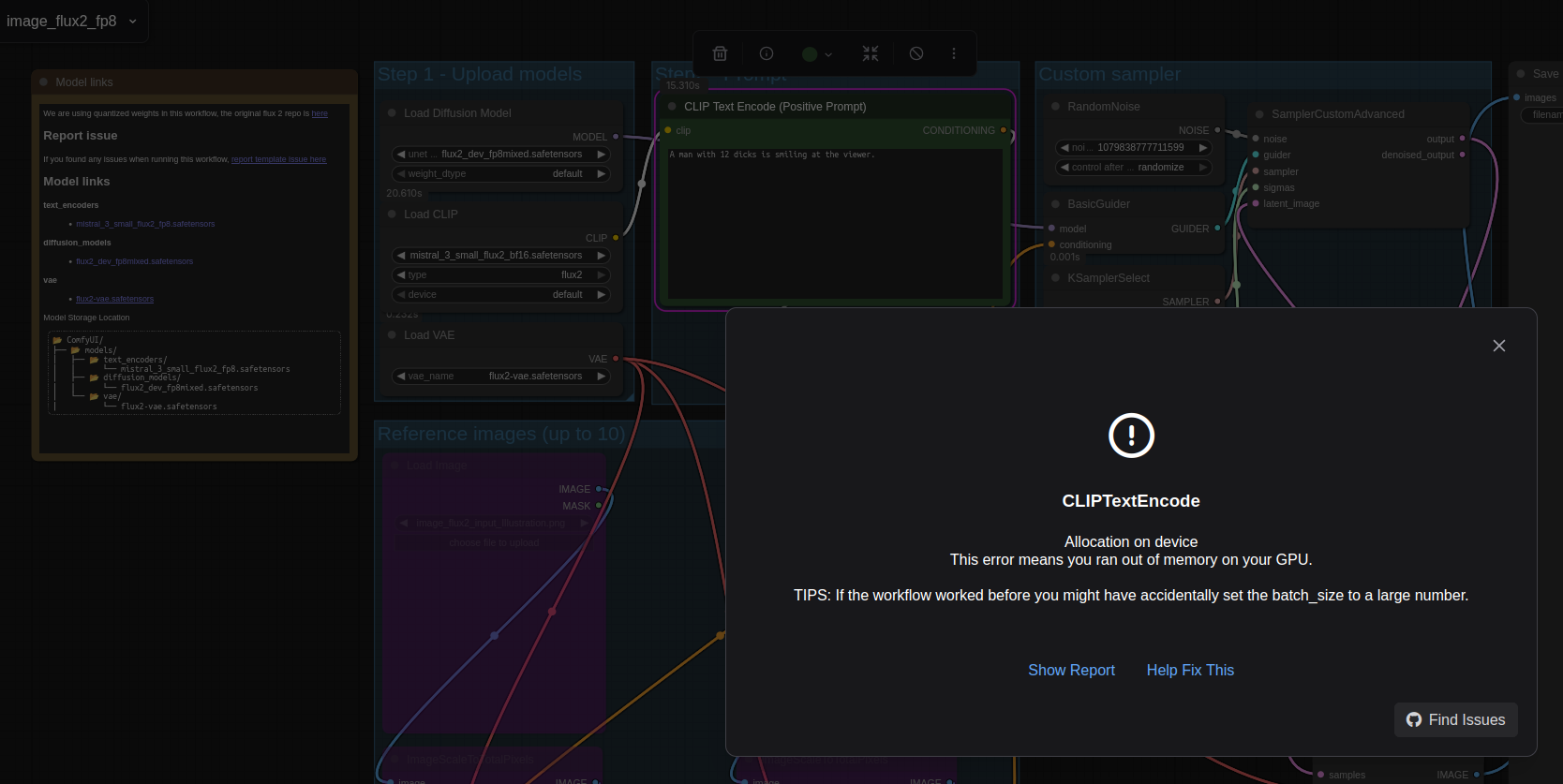Viewport: 1563px width, 784px height.
Task: Click sigmas input slot on SamplerCustomAdvanced
Action: 1256,187
